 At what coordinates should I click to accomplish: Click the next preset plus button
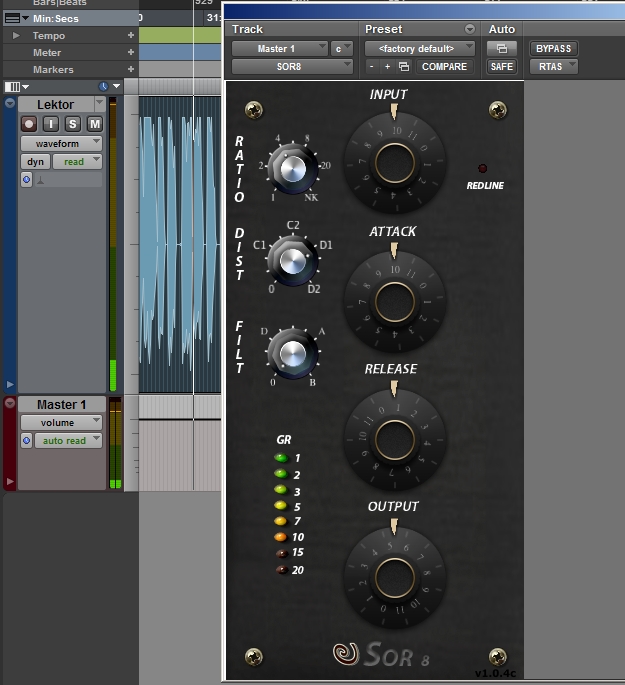[387, 67]
